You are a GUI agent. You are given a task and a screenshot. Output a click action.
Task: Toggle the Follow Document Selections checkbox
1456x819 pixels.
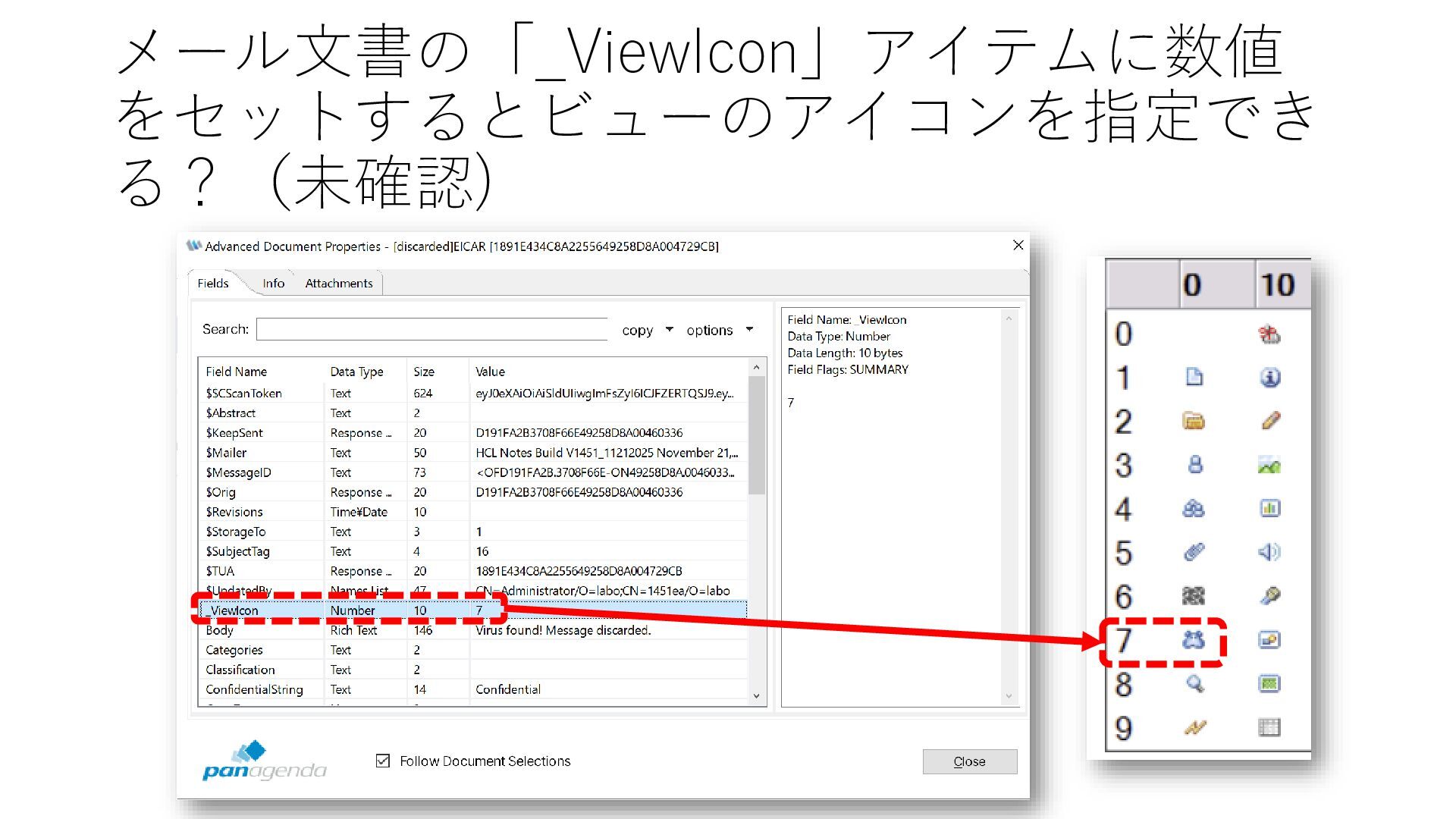pos(383,761)
